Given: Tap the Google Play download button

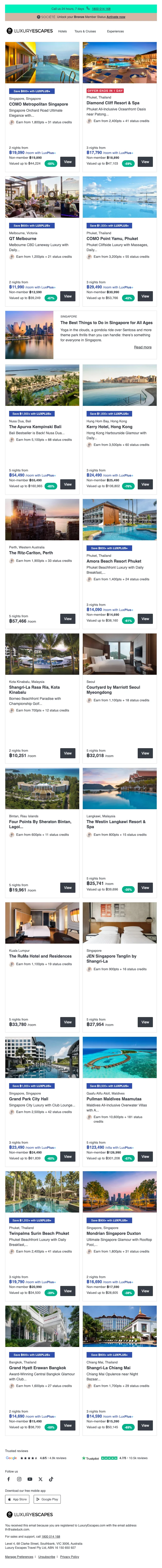Looking at the screenshot, I should pyautogui.click(x=48, y=1499).
